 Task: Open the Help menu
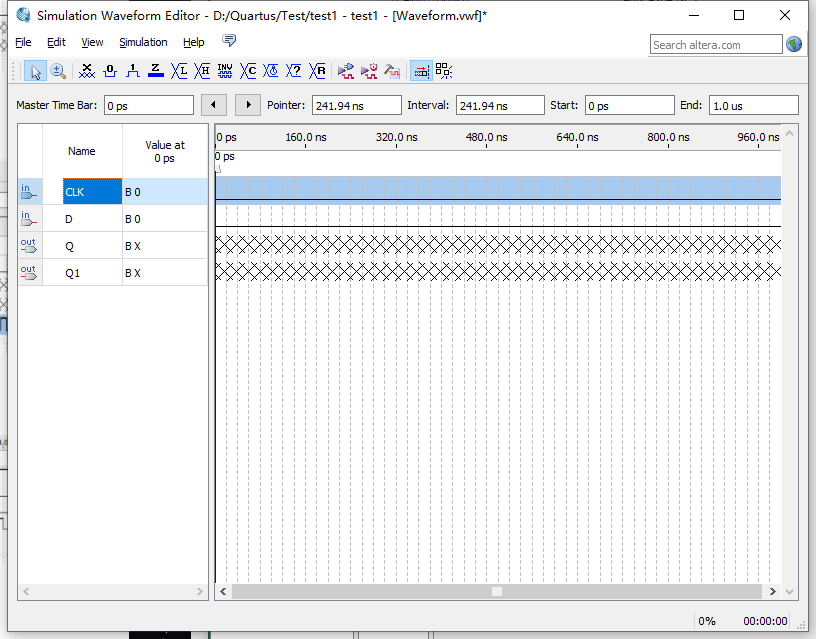click(194, 42)
